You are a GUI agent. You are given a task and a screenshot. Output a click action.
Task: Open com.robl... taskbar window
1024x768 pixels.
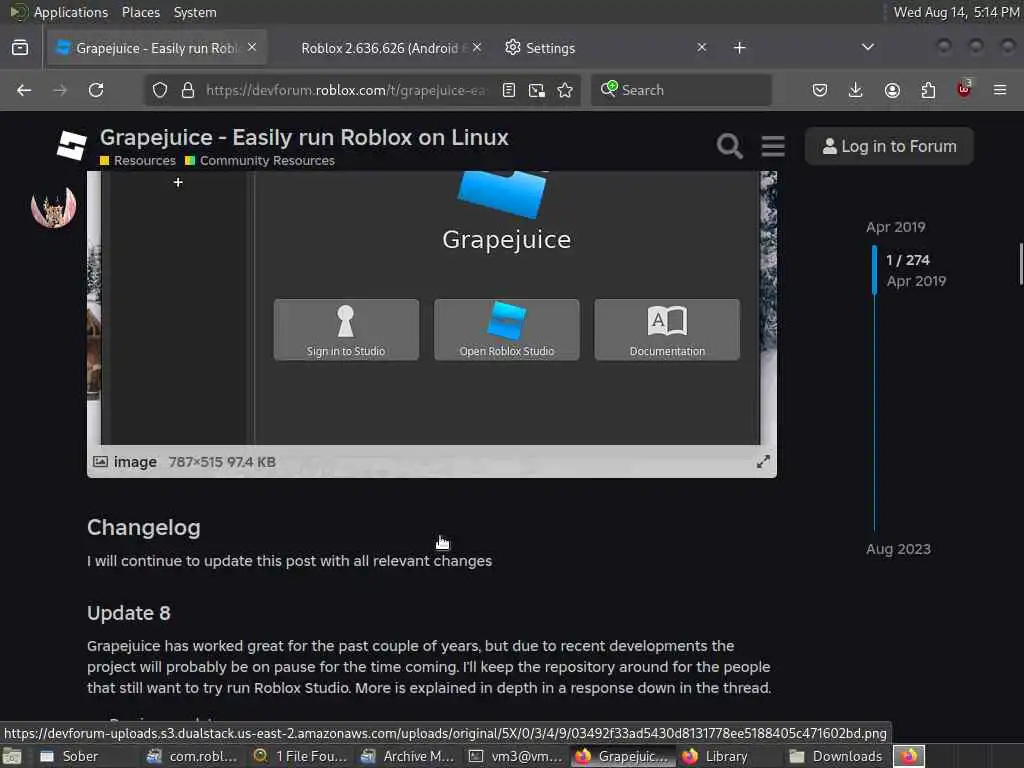(x=192, y=756)
